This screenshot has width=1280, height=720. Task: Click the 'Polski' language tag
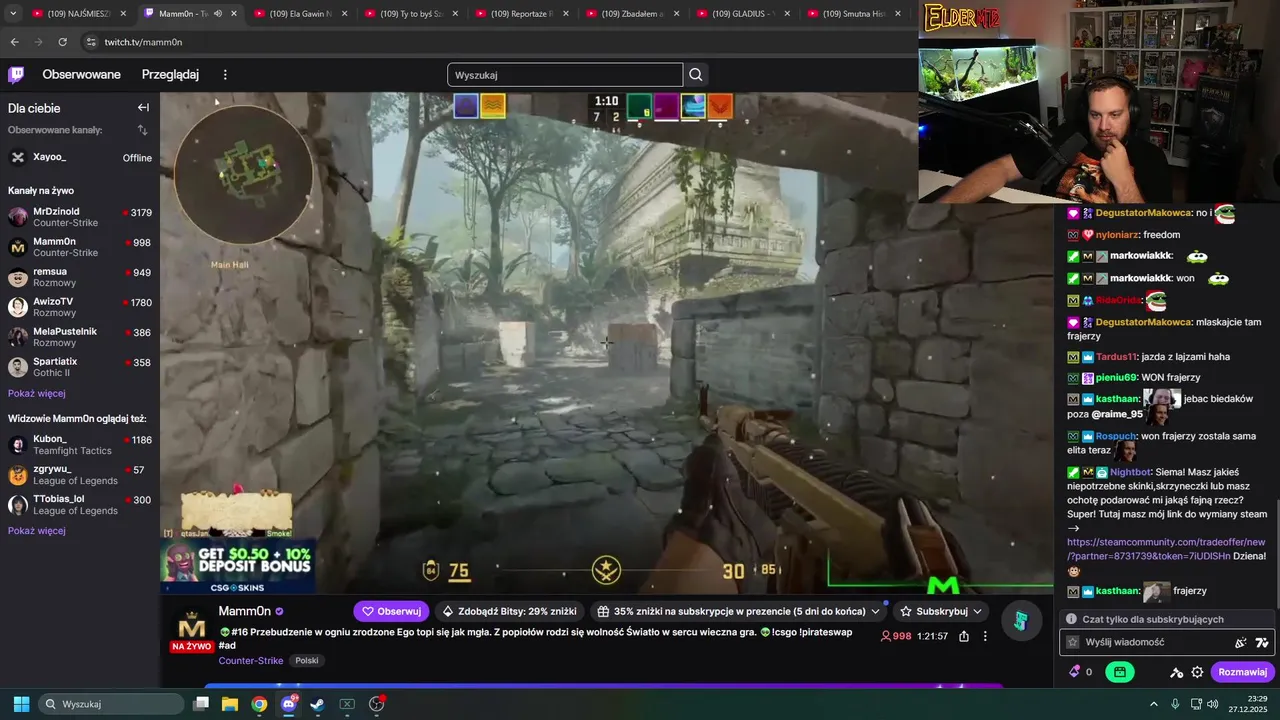point(306,661)
